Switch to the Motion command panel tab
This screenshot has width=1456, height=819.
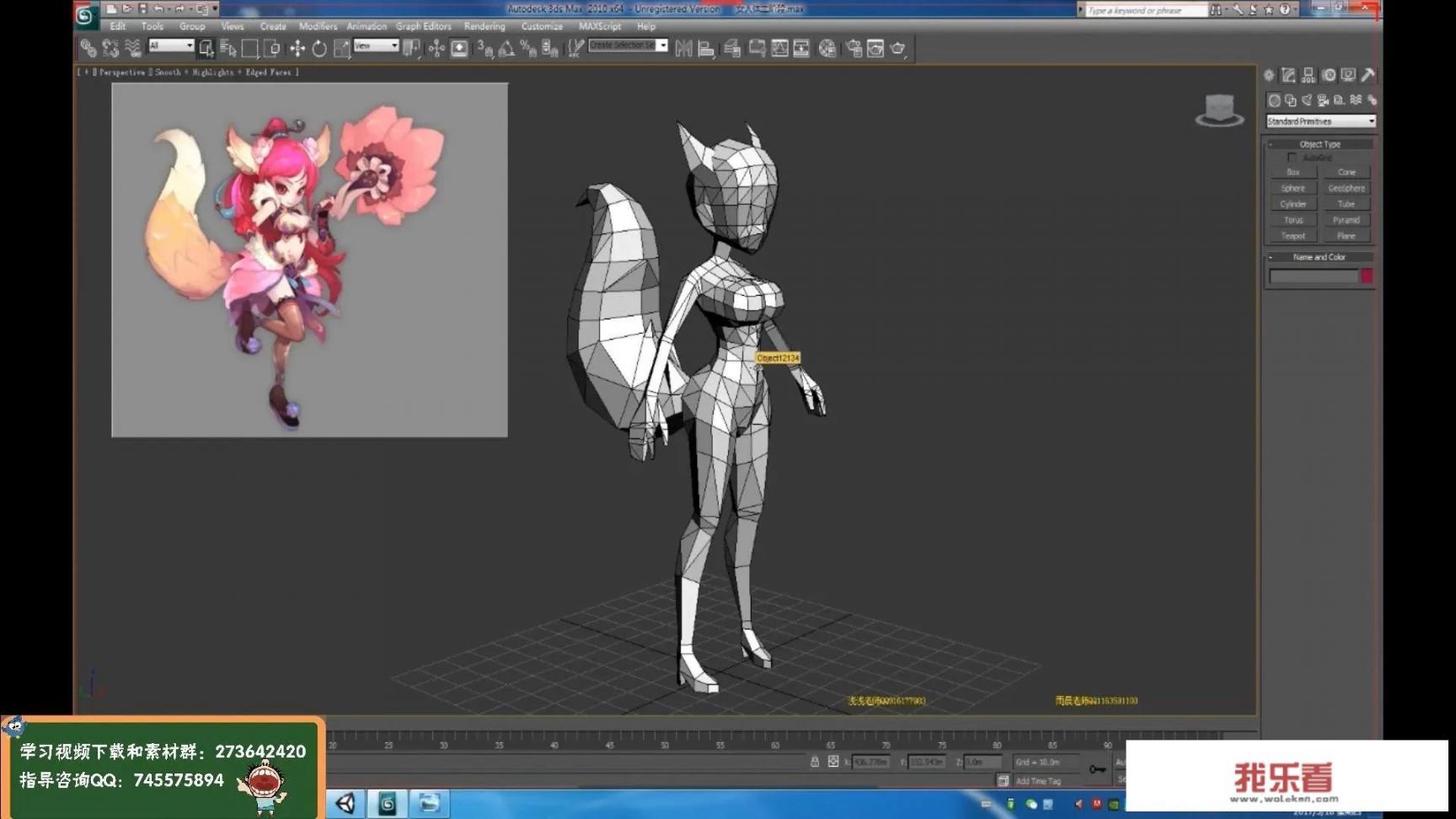pyautogui.click(x=1329, y=75)
